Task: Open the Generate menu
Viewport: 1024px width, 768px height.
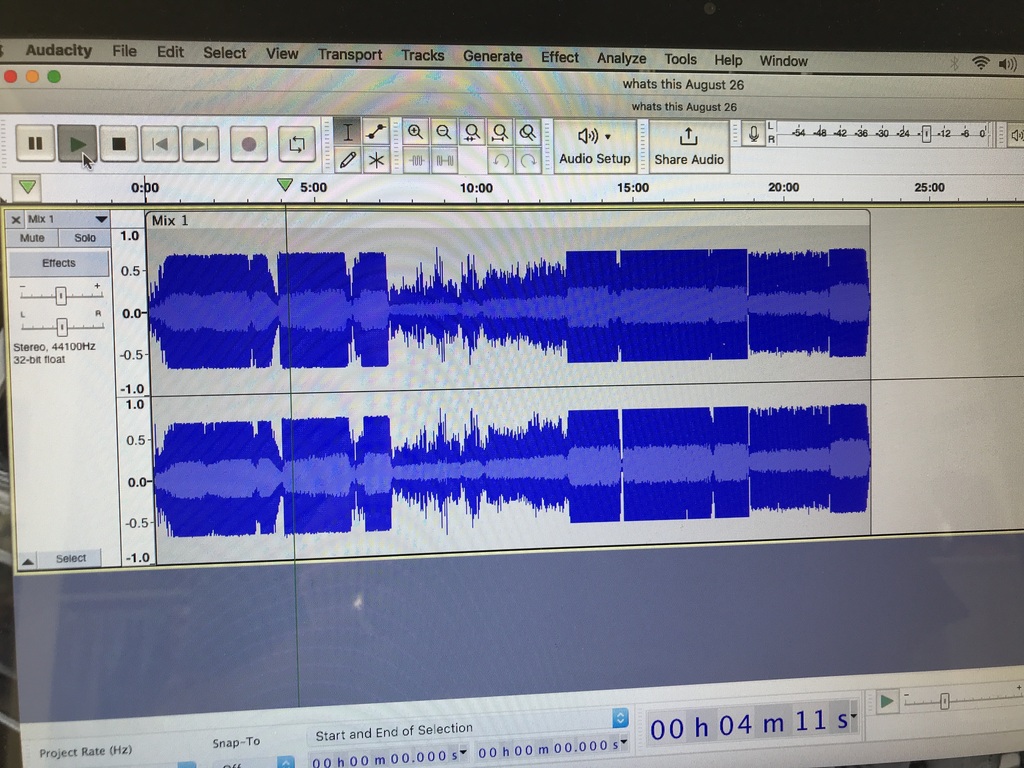Action: 492,57
